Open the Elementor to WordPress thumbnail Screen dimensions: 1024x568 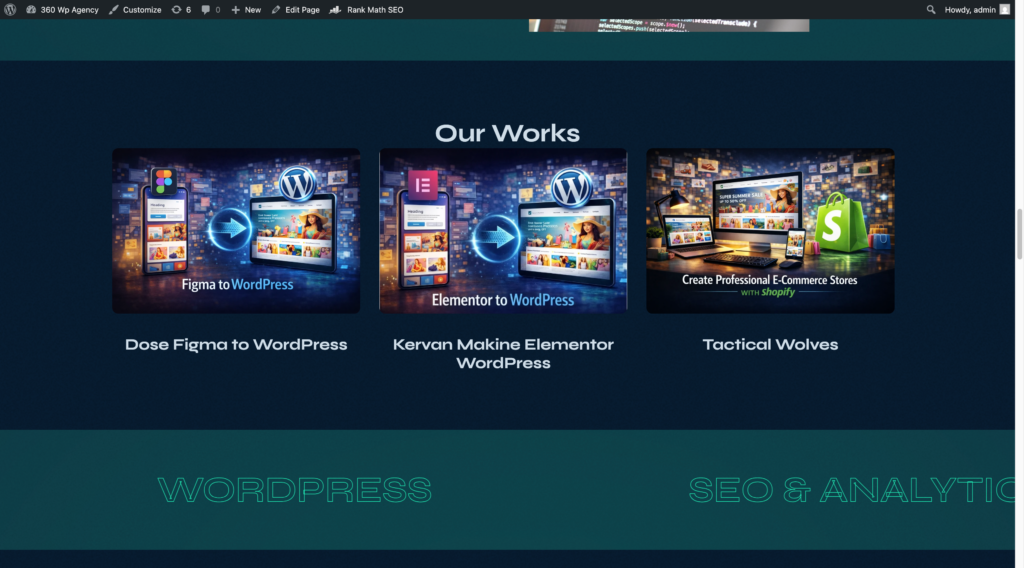click(x=503, y=230)
